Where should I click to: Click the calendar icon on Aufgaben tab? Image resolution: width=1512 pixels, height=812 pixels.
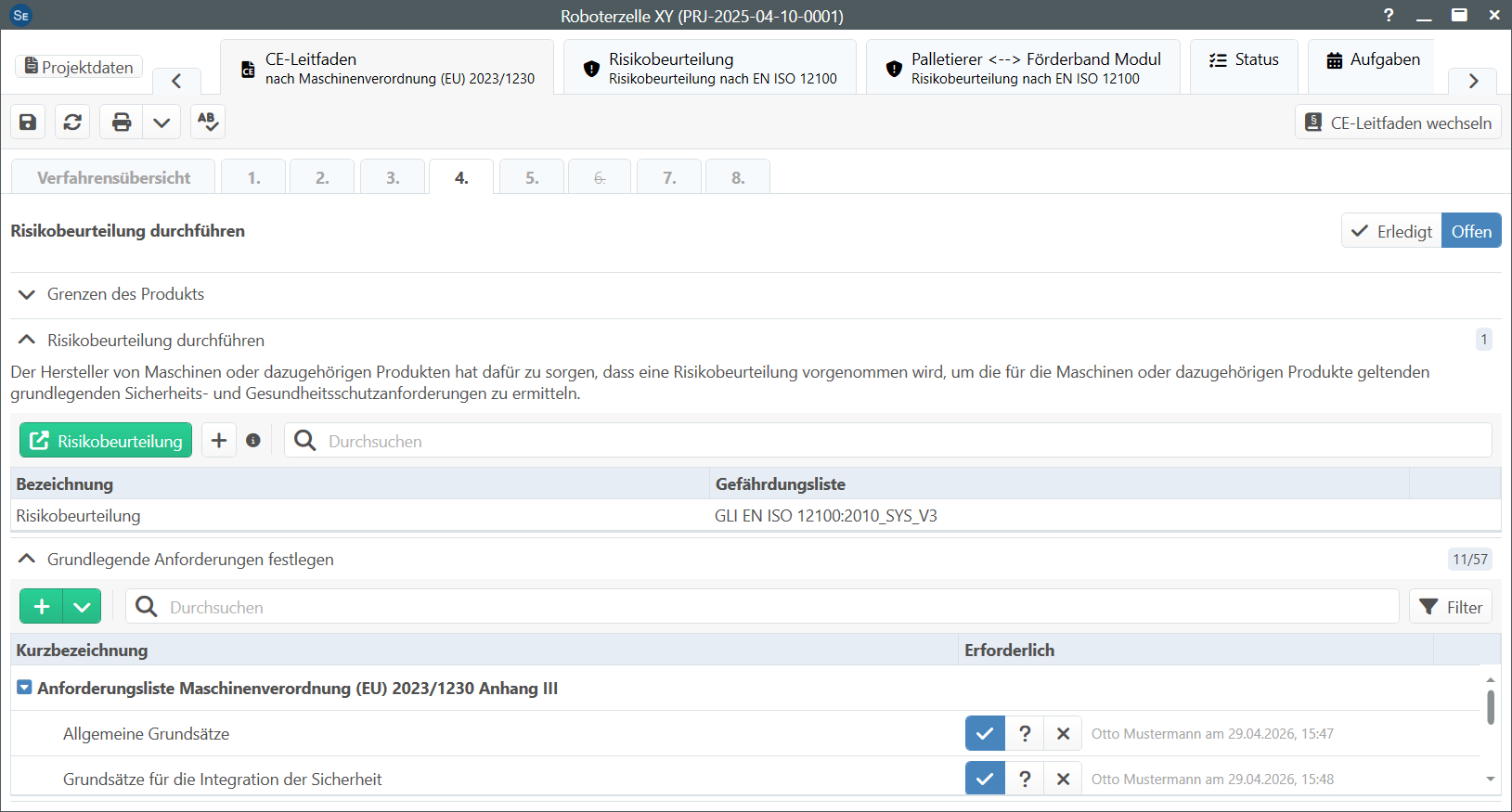click(x=1335, y=60)
